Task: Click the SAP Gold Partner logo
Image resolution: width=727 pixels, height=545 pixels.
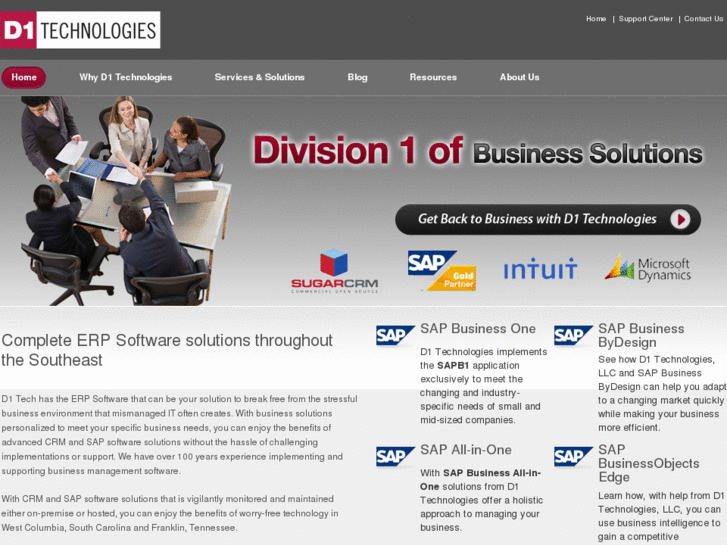Action: click(442, 271)
